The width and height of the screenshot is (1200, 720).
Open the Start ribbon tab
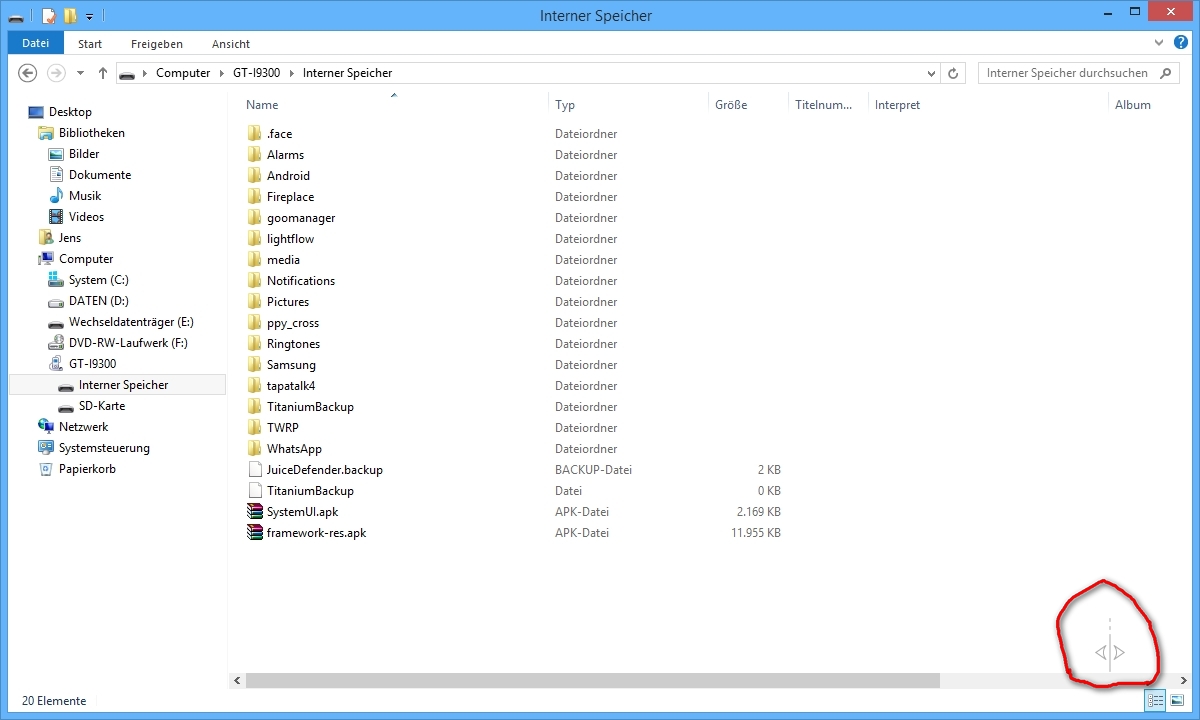click(90, 44)
